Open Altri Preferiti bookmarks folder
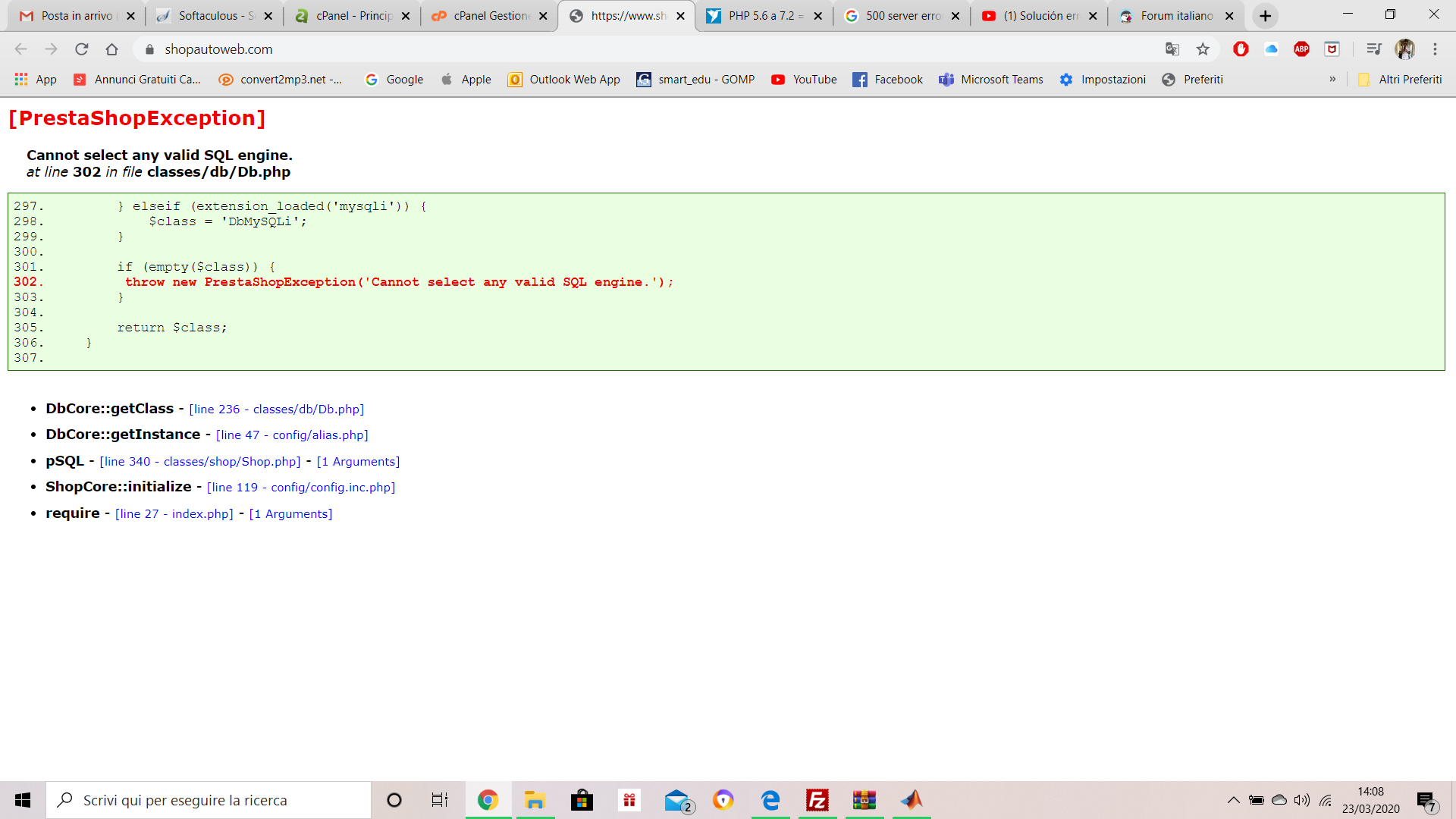Screen dimensions: 1456x819 pyautogui.click(x=1401, y=80)
